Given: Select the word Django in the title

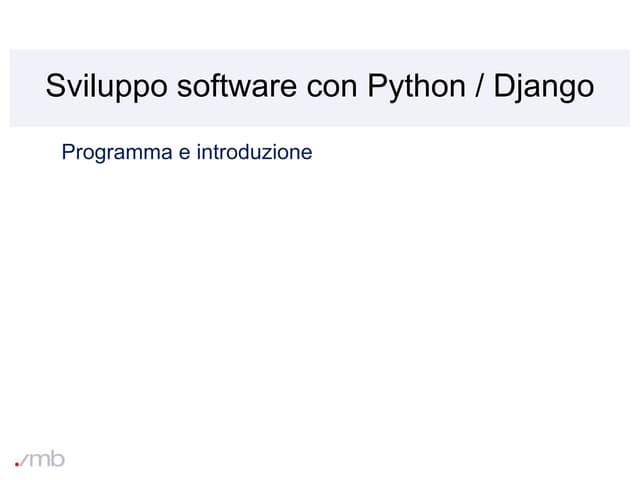Looking at the screenshot, I should pyautogui.click(x=544, y=87).
